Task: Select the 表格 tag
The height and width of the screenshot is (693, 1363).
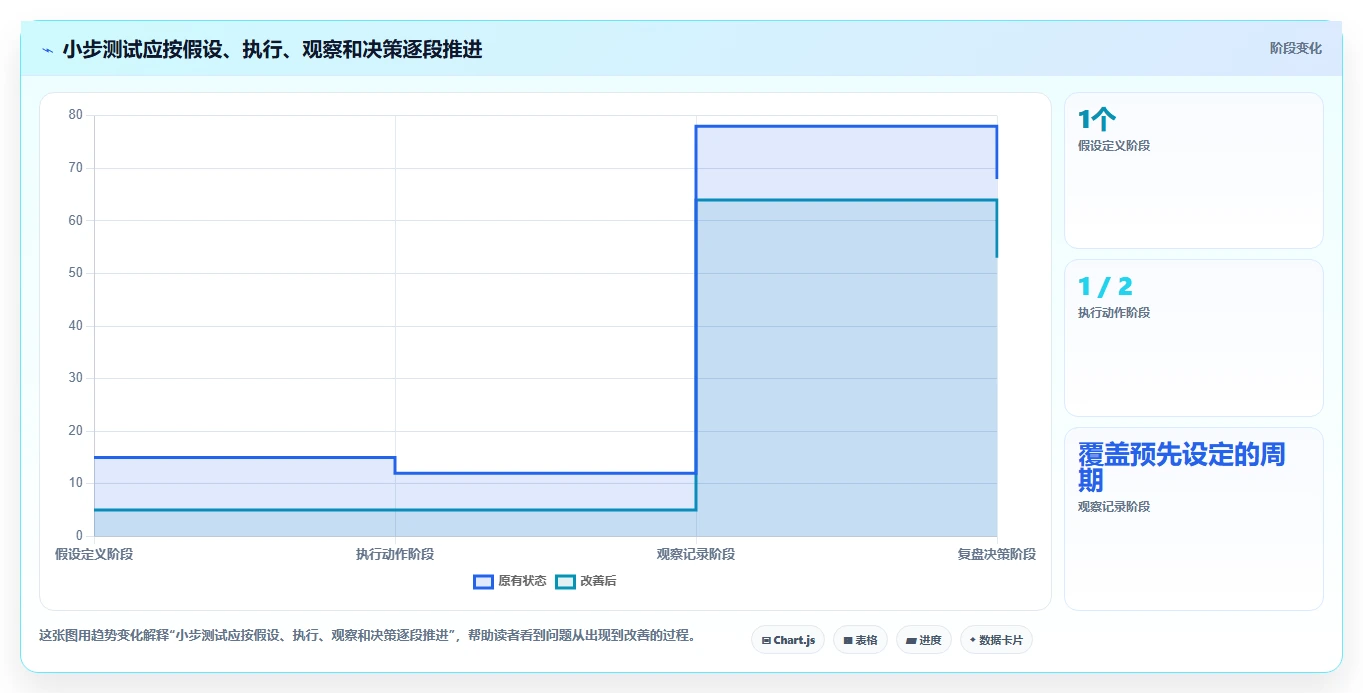Action: (860, 640)
